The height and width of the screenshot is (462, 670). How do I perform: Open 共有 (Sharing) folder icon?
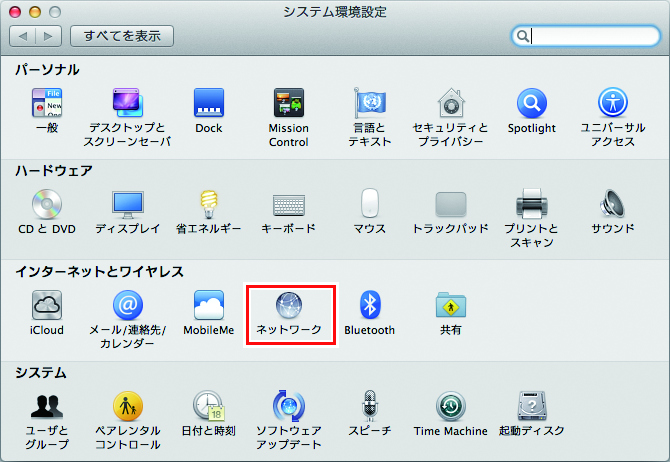click(451, 305)
